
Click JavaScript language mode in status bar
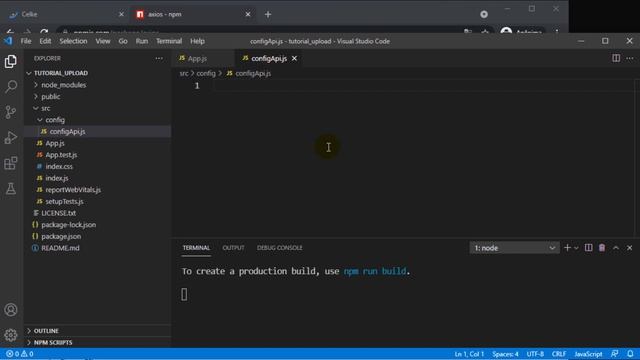(588, 354)
